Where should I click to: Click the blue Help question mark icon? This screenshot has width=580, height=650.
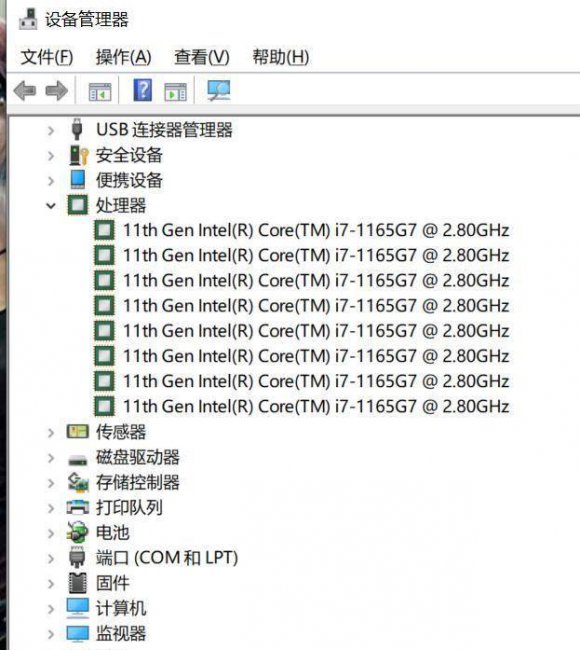click(x=143, y=90)
